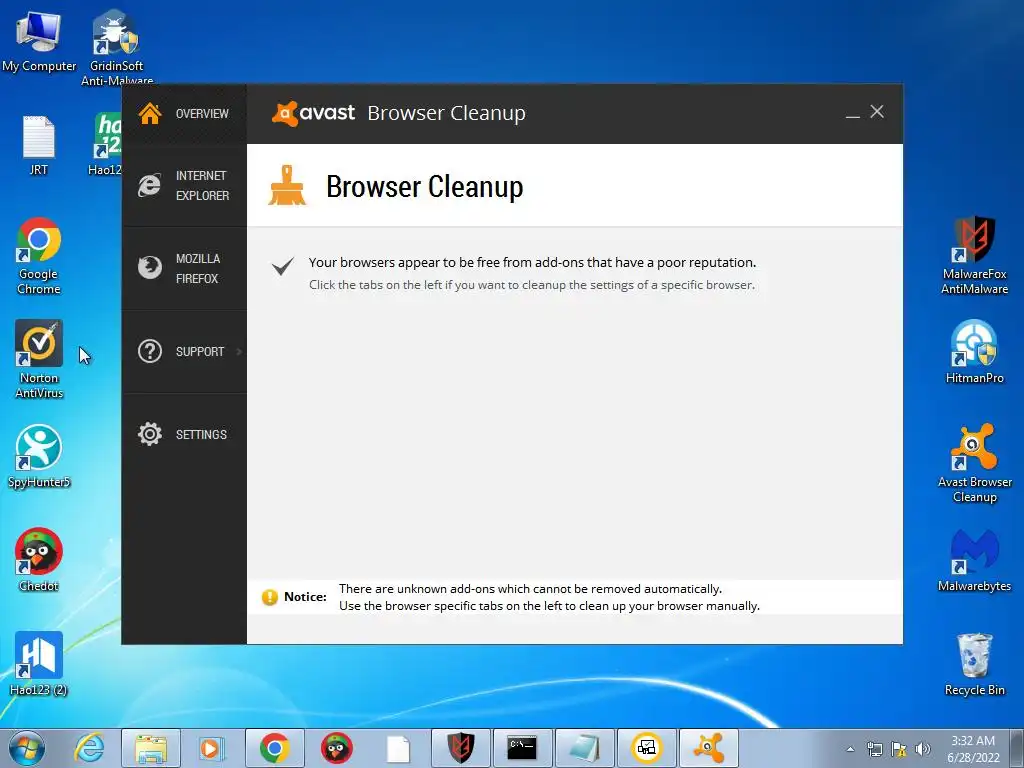This screenshot has height=768, width=1024.
Task: Open Google Chrome from the taskbar
Action: [274, 748]
